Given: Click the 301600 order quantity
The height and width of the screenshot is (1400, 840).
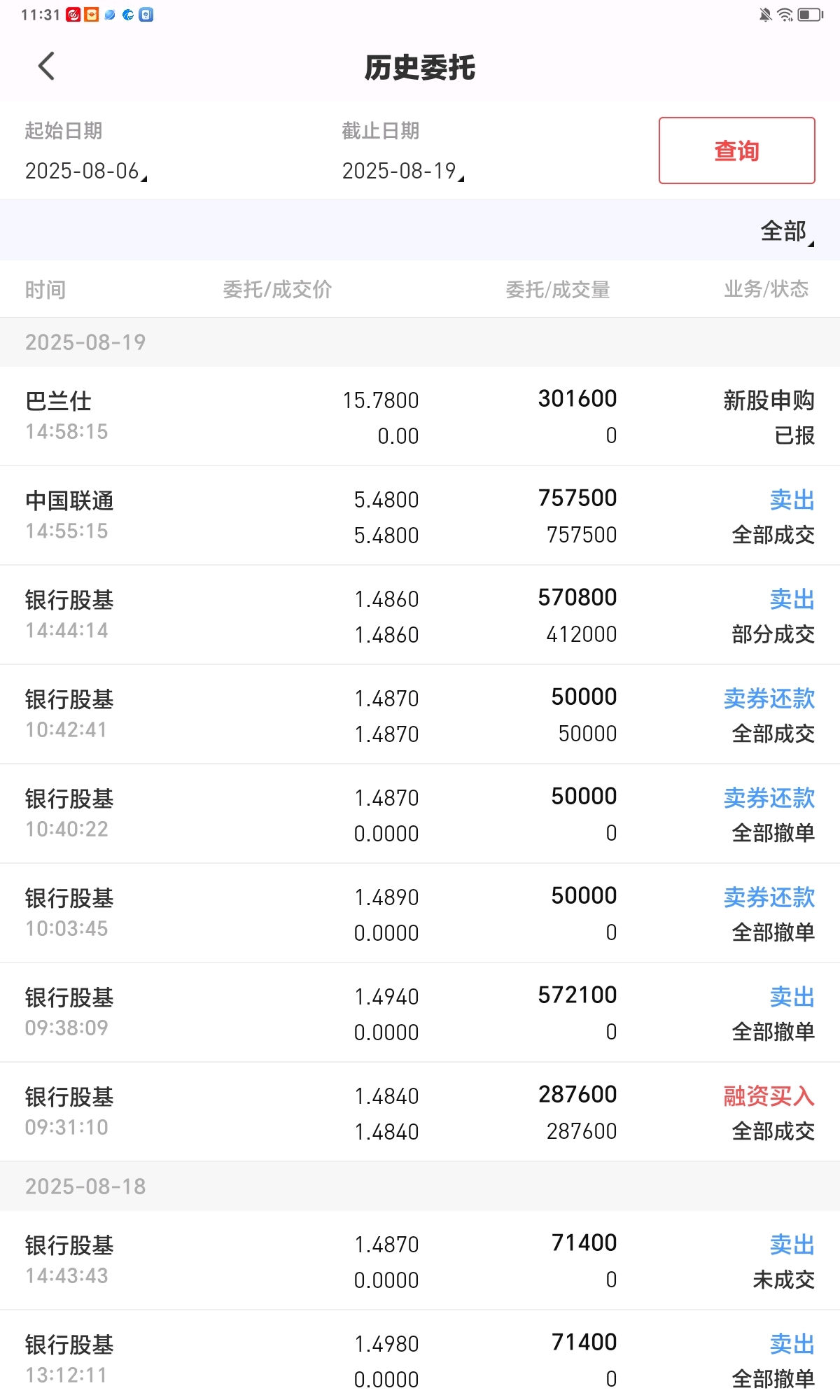Looking at the screenshot, I should pyautogui.click(x=577, y=398).
